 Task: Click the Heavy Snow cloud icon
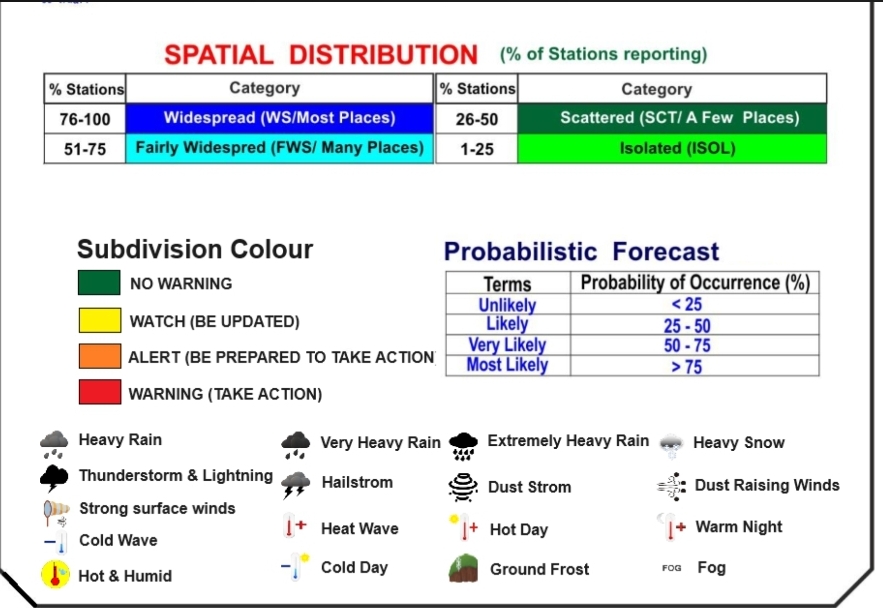click(671, 443)
